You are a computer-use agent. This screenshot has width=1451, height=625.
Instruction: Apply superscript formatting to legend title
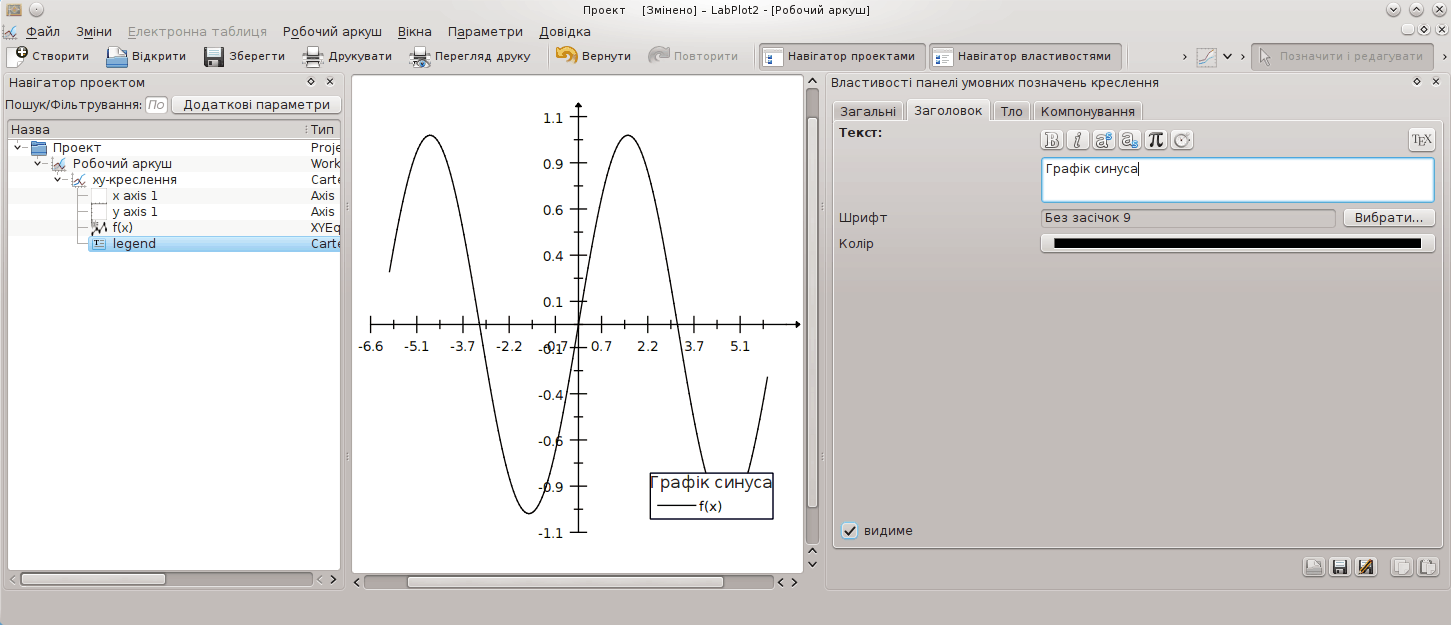point(1103,141)
